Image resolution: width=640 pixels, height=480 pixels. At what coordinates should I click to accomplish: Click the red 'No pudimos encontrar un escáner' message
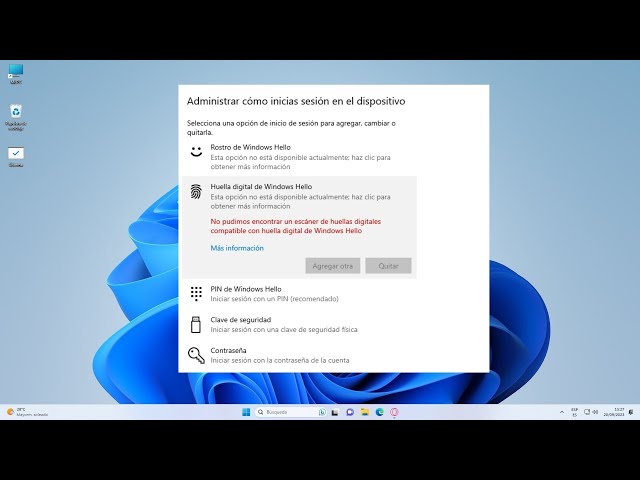(296, 226)
